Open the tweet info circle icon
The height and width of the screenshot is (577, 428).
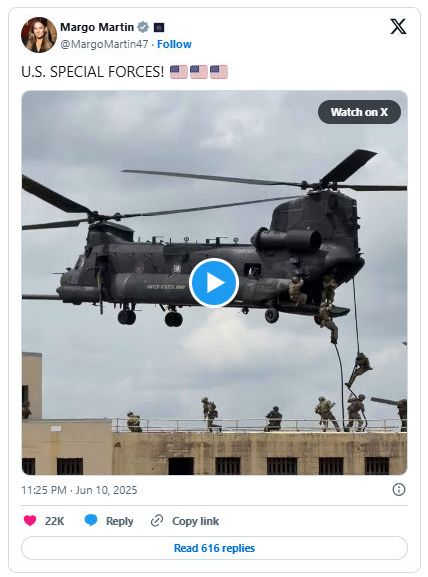tap(399, 489)
